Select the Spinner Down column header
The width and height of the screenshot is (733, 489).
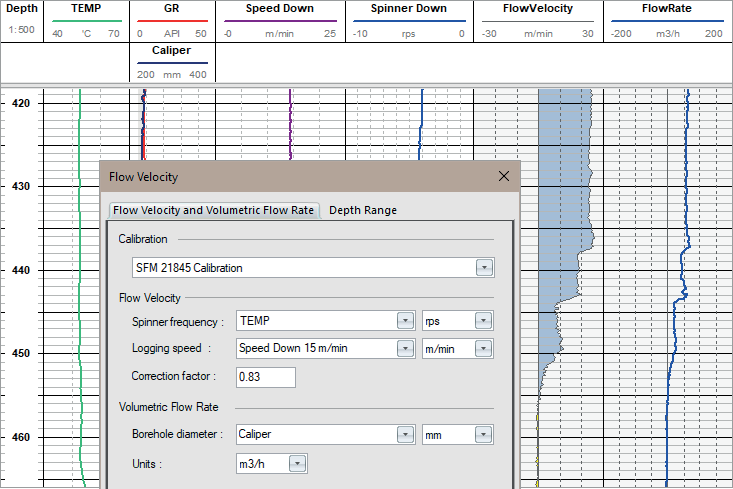[408, 8]
